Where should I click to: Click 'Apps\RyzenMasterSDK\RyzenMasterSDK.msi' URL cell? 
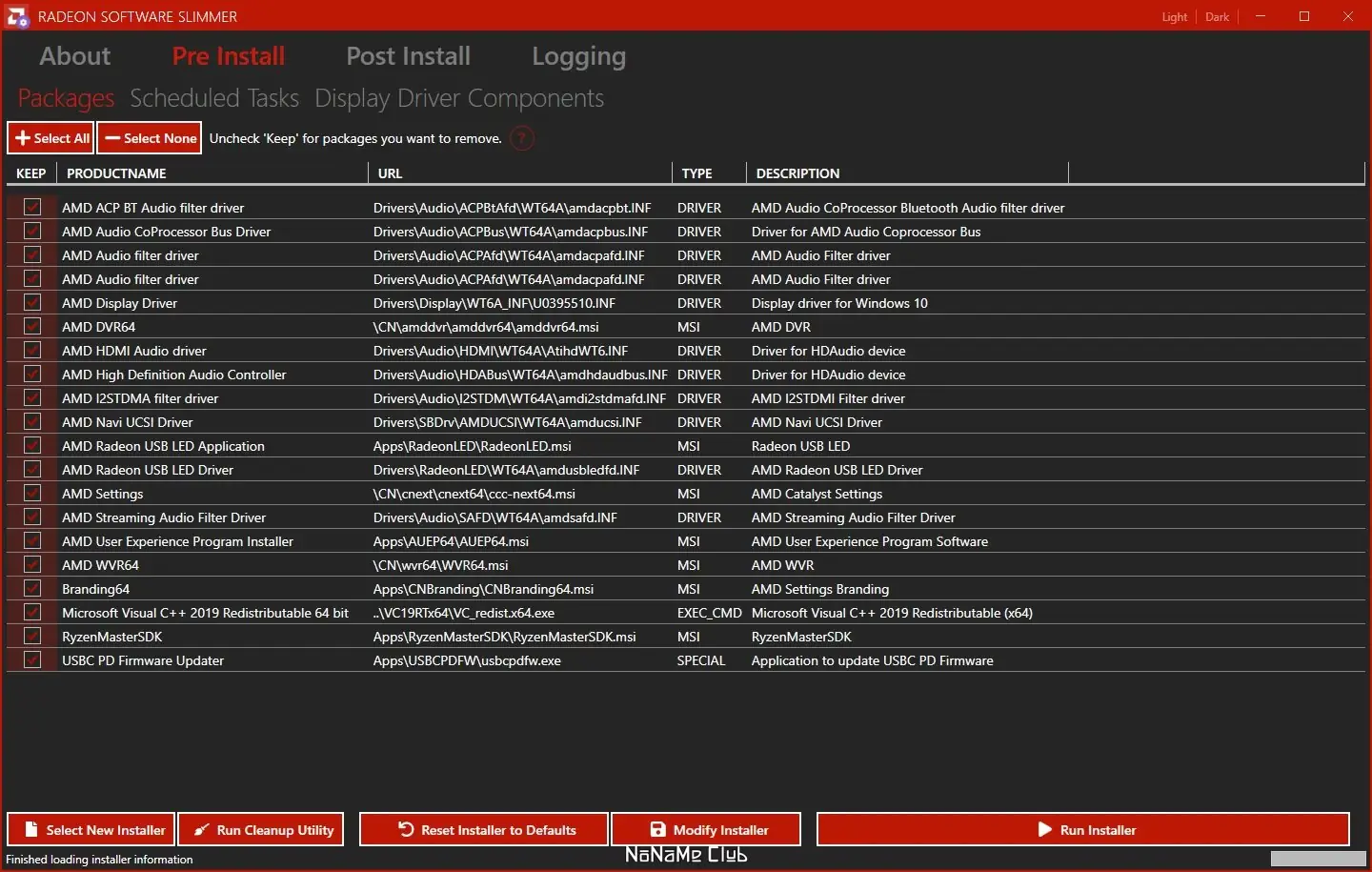505,637
